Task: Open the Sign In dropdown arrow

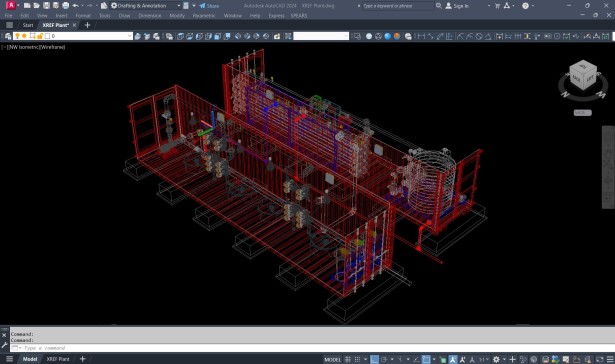Action: (488, 6)
